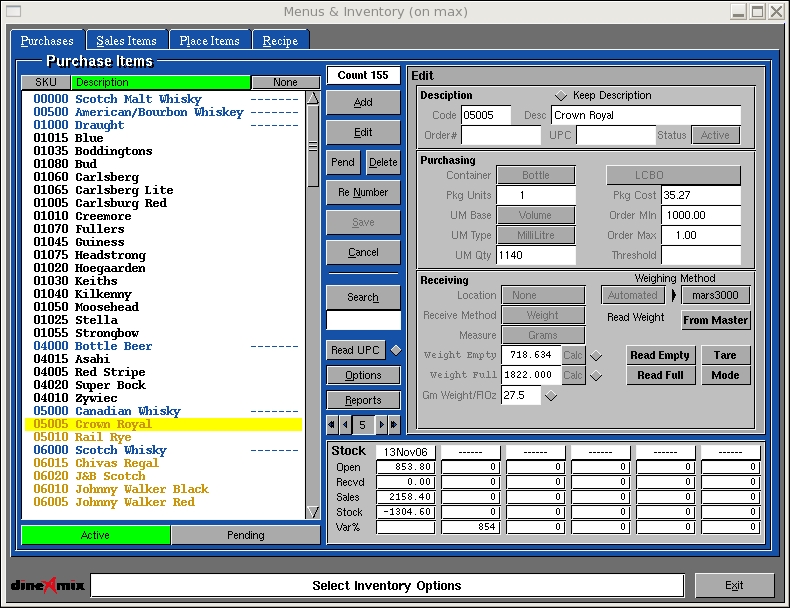Click the Edit button

coord(363,132)
